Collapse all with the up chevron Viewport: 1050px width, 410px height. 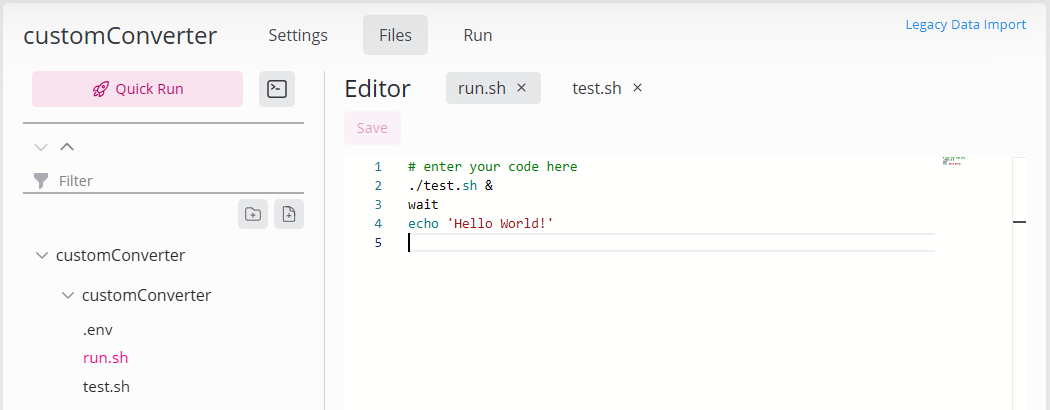pos(67,147)
